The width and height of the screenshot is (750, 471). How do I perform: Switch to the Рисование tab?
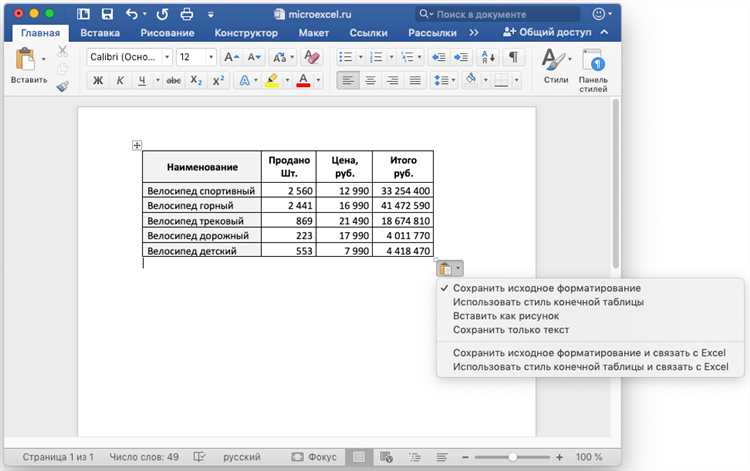[167, 33]
